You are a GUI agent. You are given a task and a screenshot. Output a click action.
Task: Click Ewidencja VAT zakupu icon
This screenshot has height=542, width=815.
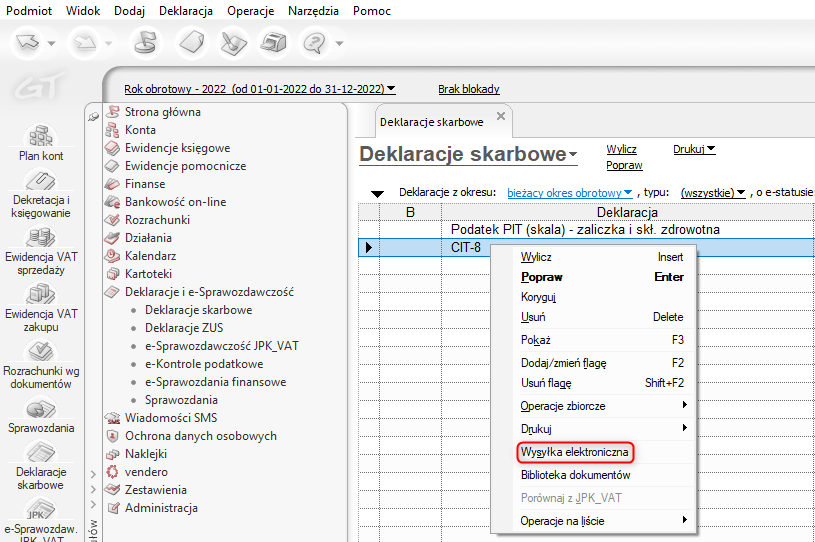[x=40, y=297]
